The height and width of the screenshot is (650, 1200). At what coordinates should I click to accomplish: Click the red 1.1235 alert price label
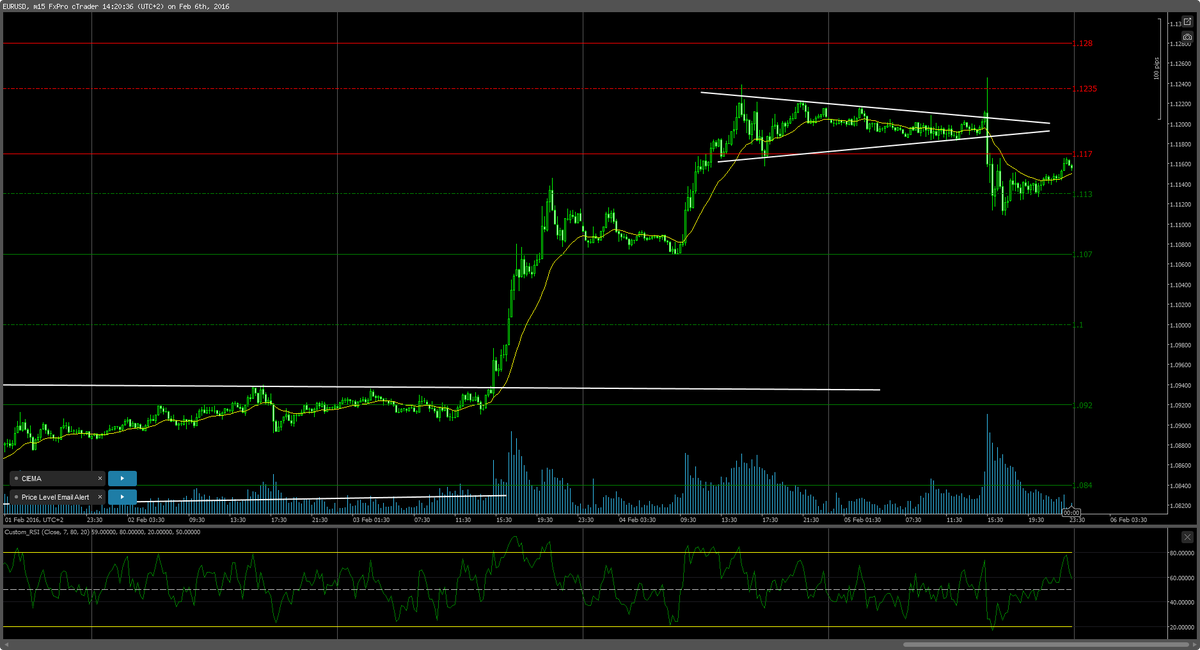tap(1085, 90)
